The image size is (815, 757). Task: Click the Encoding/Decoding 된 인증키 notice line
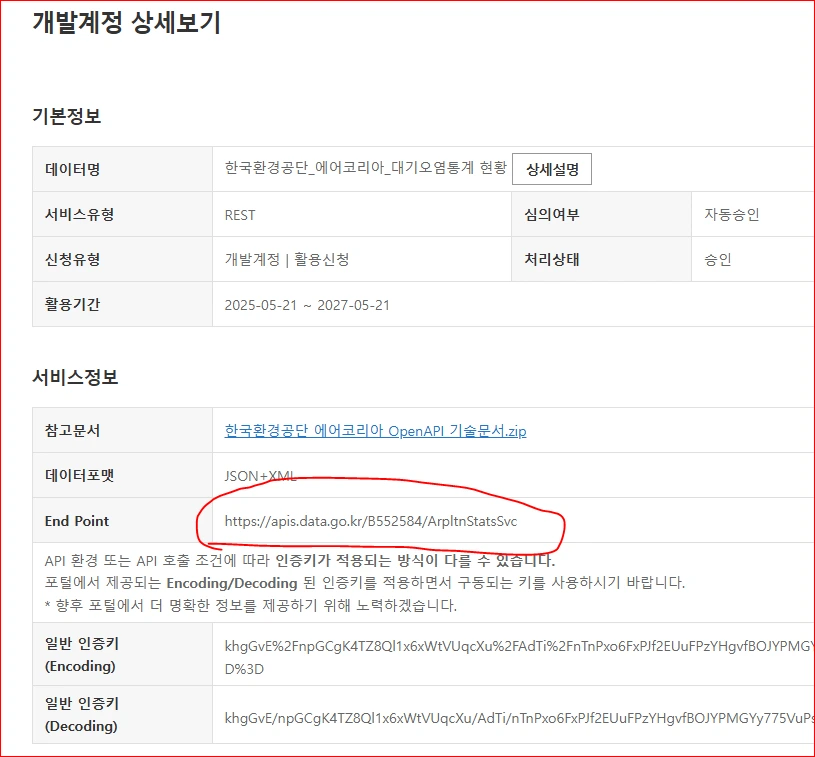(x=365, y=583)
